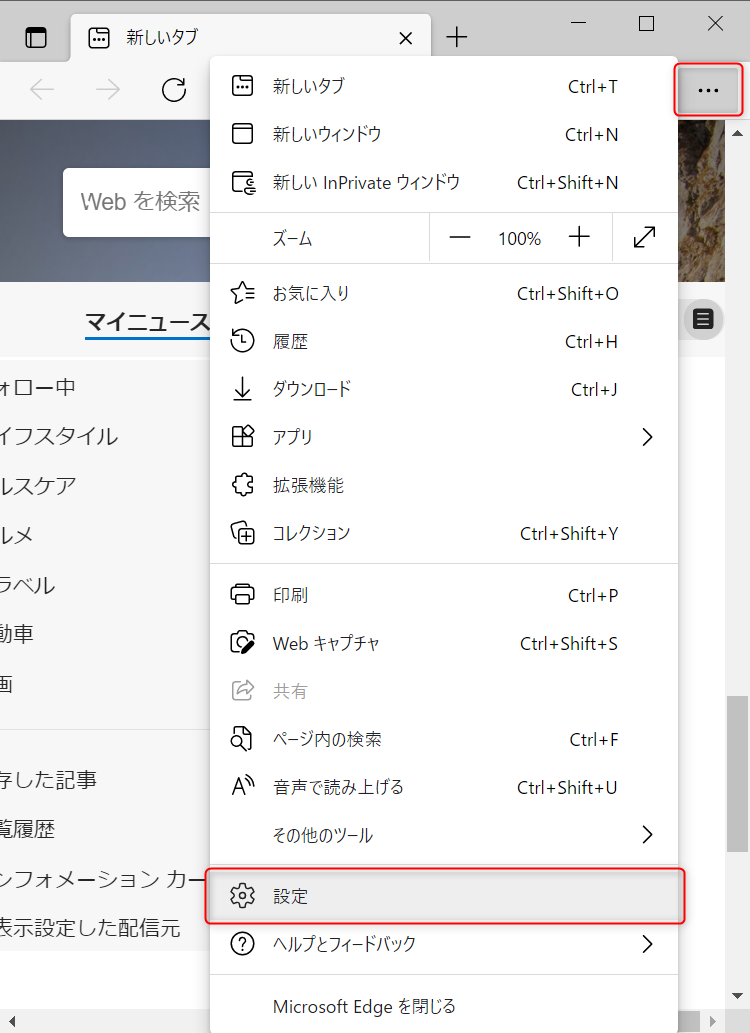This screenshot has height=1033, width=750.
Task: Open 履歴 from the menu
Action: (x=444, y=341)
